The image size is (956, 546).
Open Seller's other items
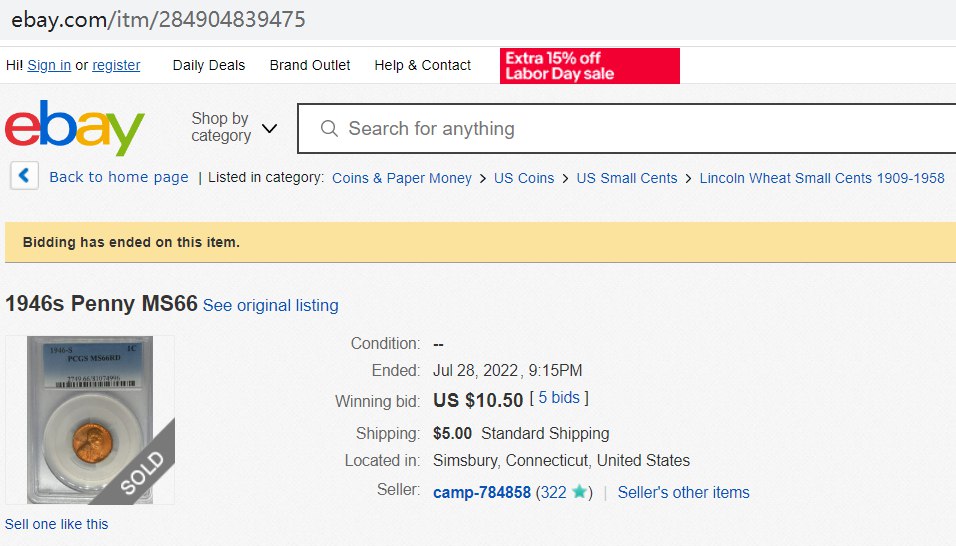click(x=683, y=492)
